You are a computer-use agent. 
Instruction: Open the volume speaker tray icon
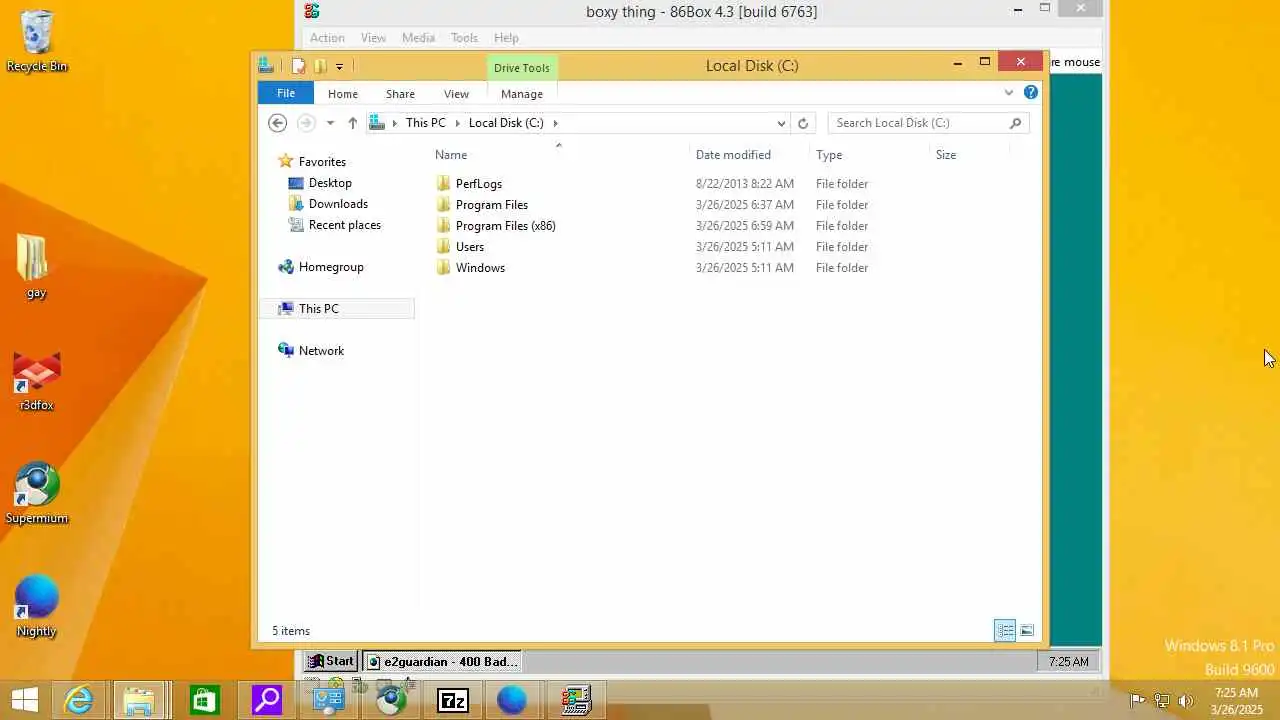[1186, 700]
